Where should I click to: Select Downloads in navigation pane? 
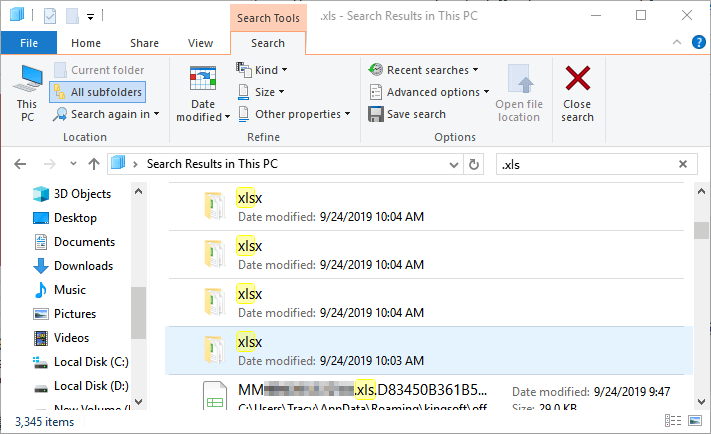(x=83, y=266)
